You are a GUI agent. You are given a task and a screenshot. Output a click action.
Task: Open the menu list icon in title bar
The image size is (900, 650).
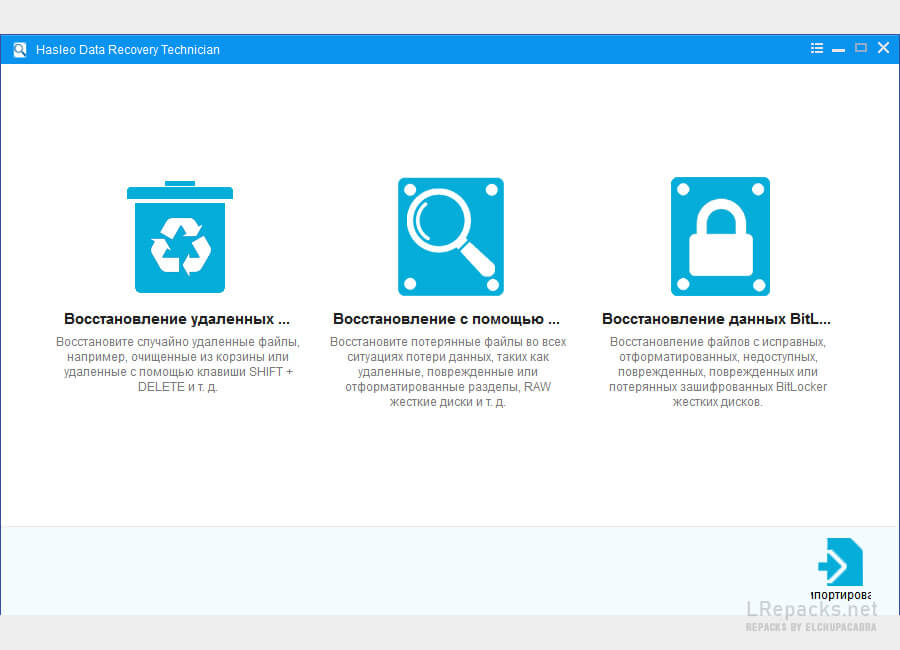click(x=816, y=48)
